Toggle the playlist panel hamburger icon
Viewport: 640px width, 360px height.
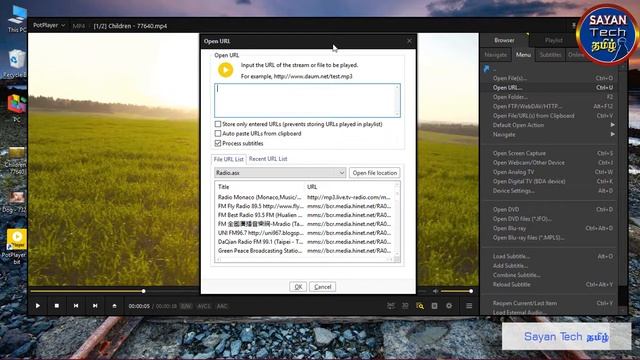469,306
